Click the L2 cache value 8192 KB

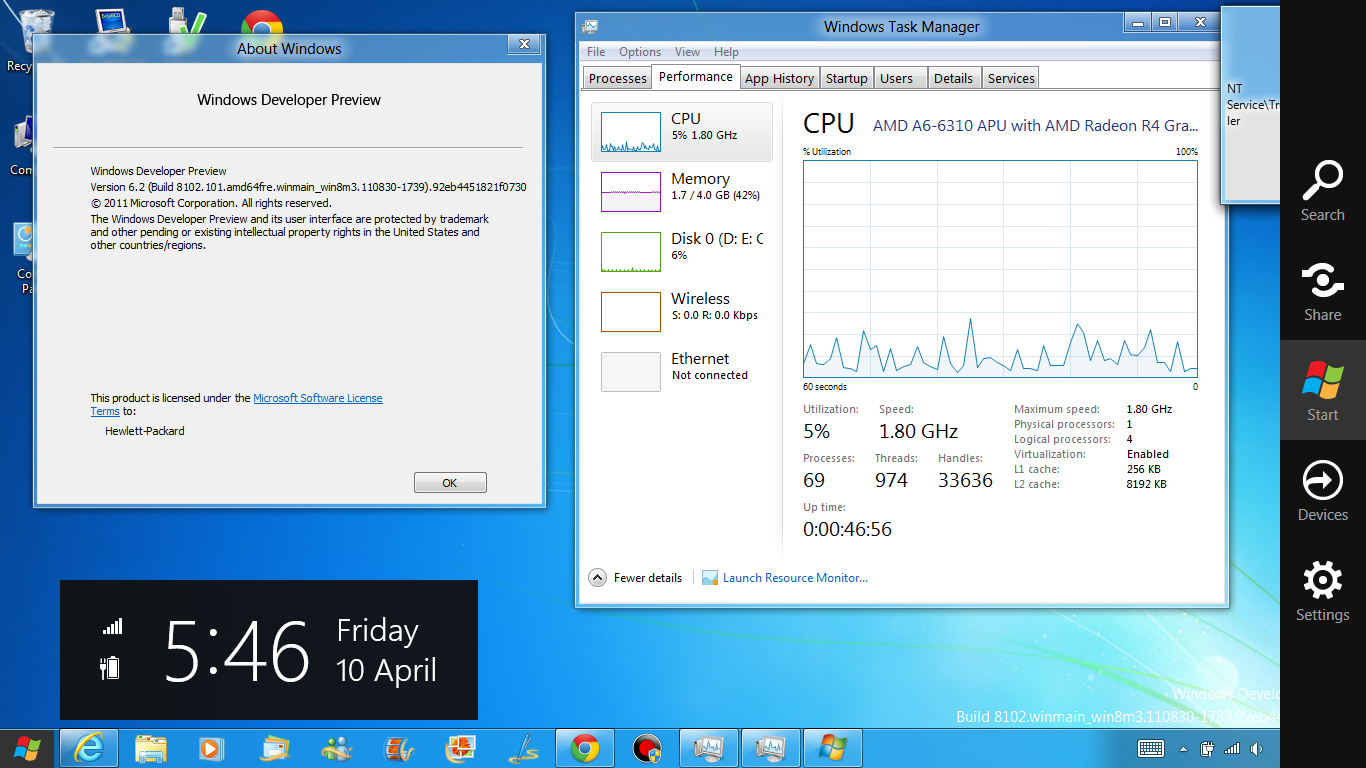[1146, 484]
